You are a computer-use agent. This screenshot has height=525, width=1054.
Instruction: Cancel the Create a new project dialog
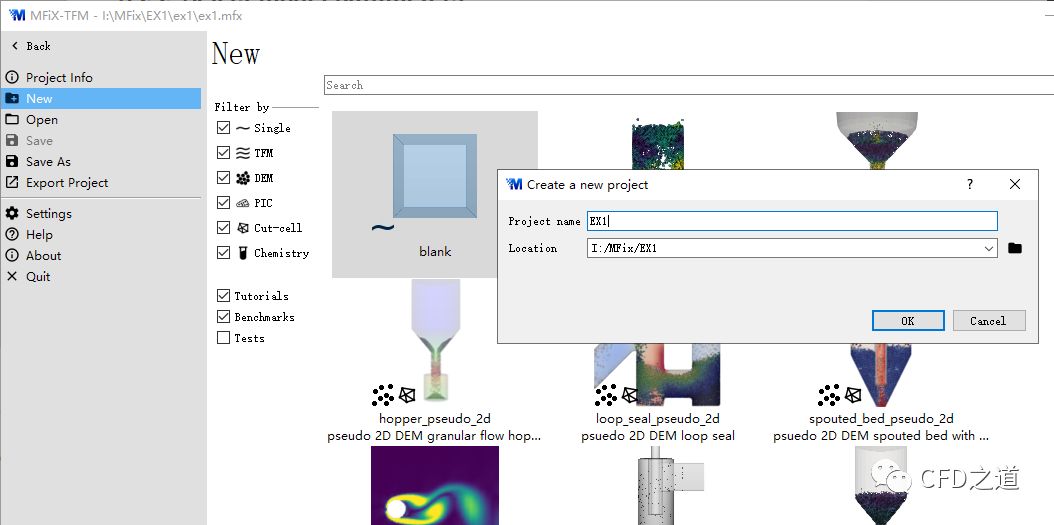click(x=989, y=321)
